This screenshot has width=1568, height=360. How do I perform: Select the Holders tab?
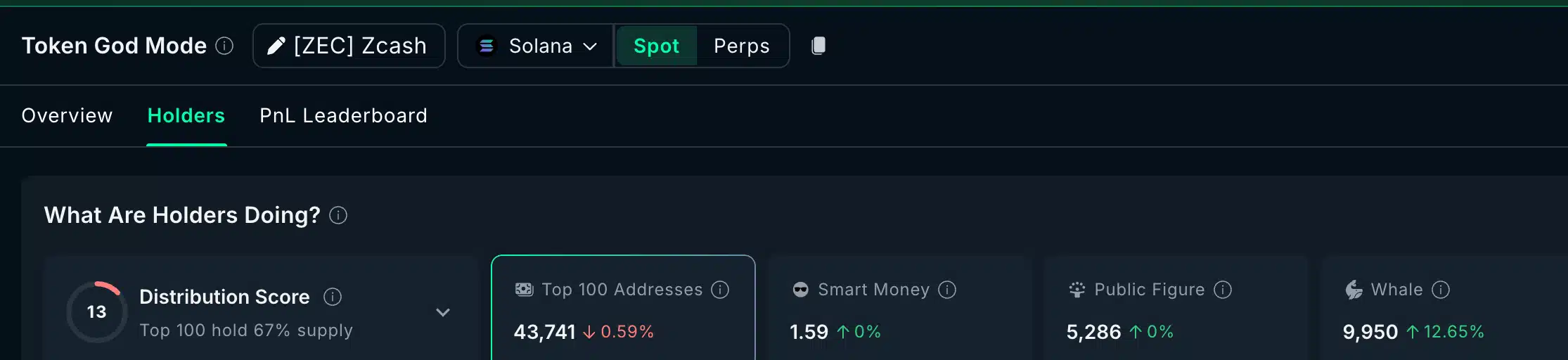point(186,115)
